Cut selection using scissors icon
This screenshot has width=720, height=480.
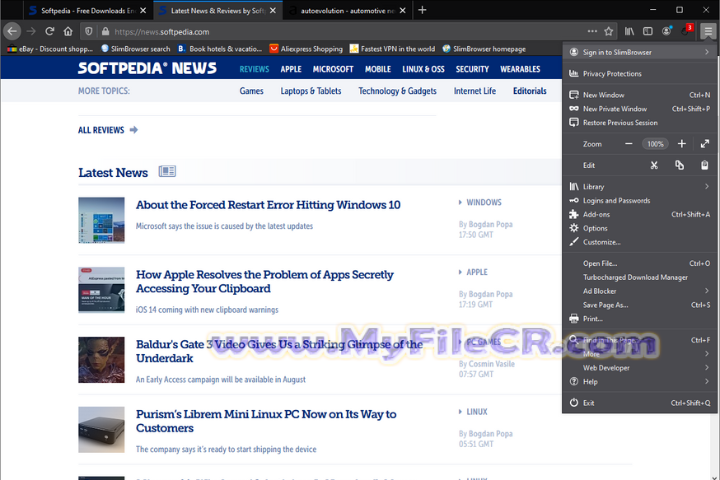(x=654, y=165)
